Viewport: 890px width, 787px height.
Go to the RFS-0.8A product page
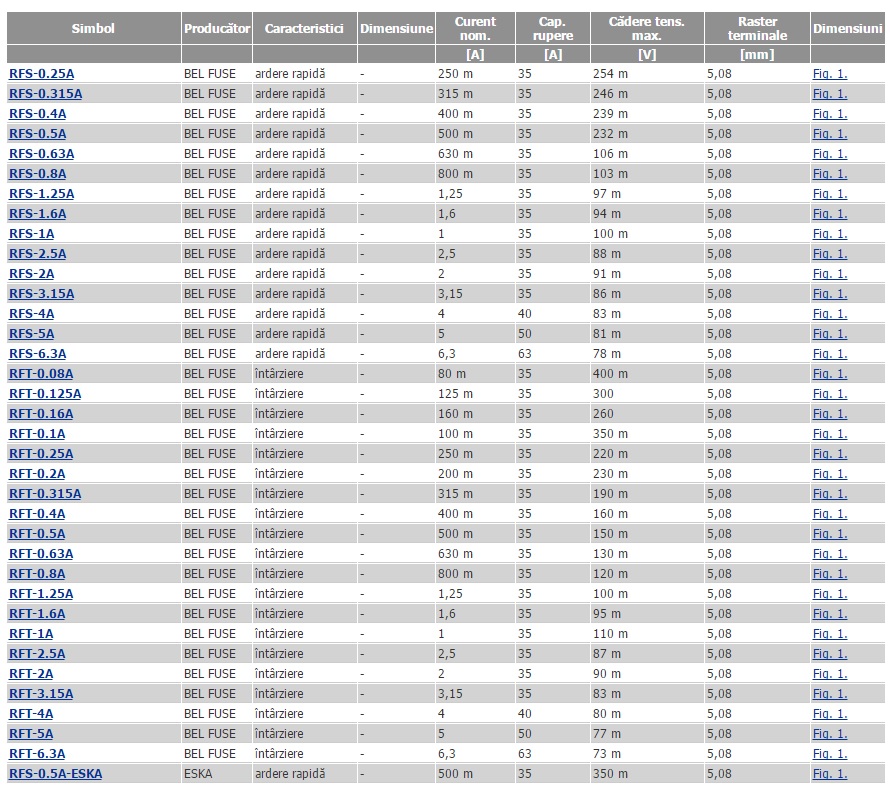click(x=37, y=174)
